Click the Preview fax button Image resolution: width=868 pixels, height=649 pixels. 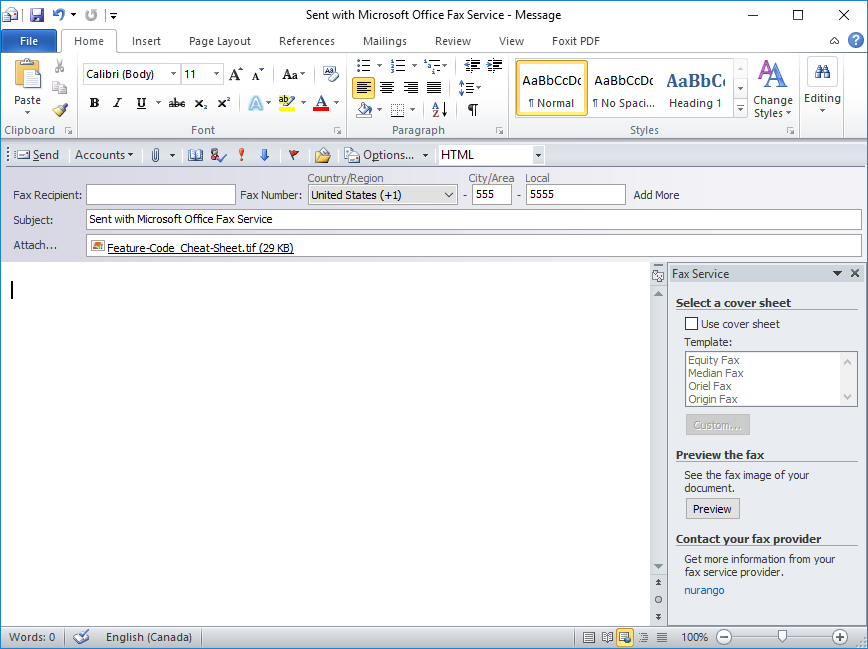coord(712,509)
